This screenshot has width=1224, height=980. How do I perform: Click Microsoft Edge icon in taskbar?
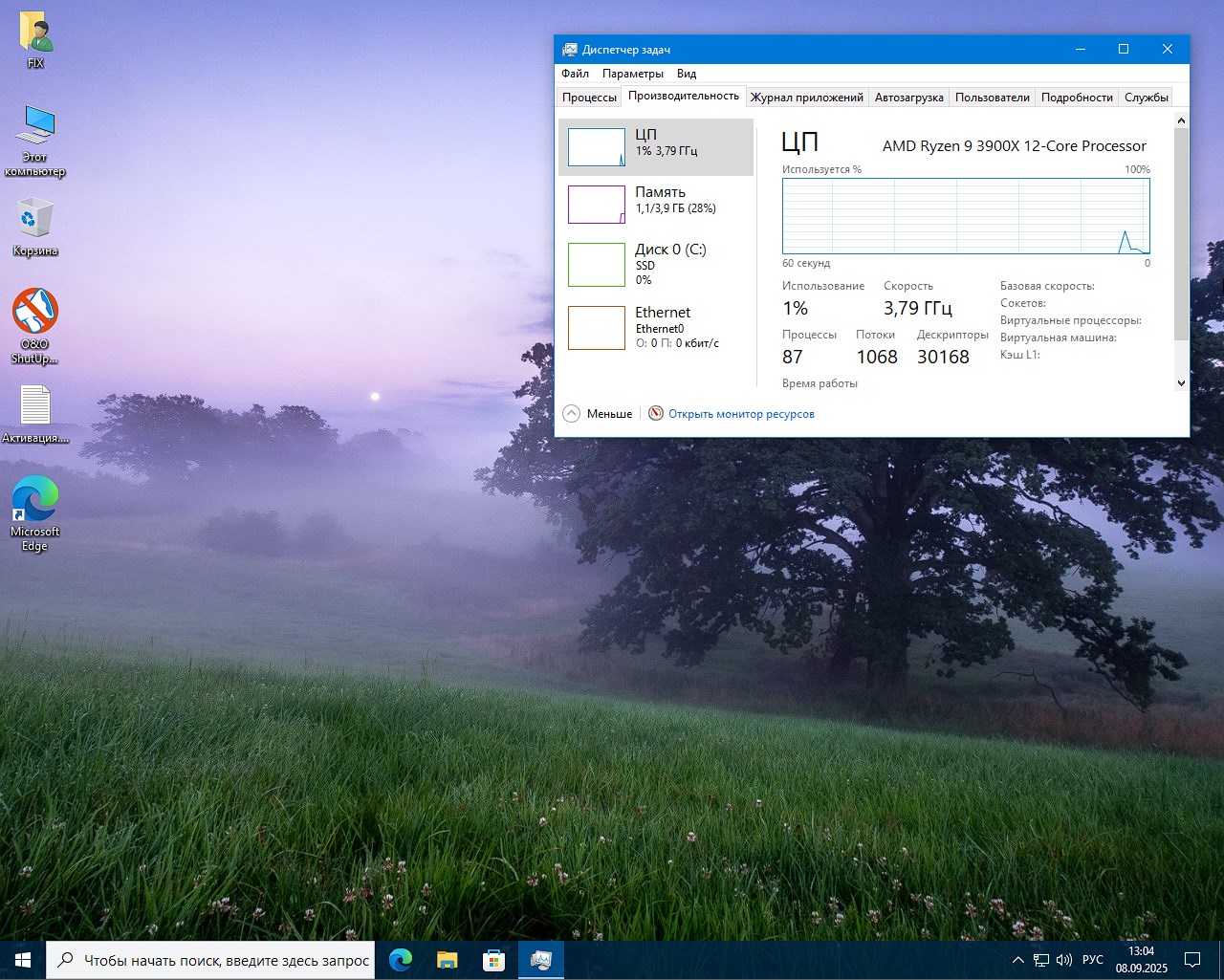(x=401, y=960)
